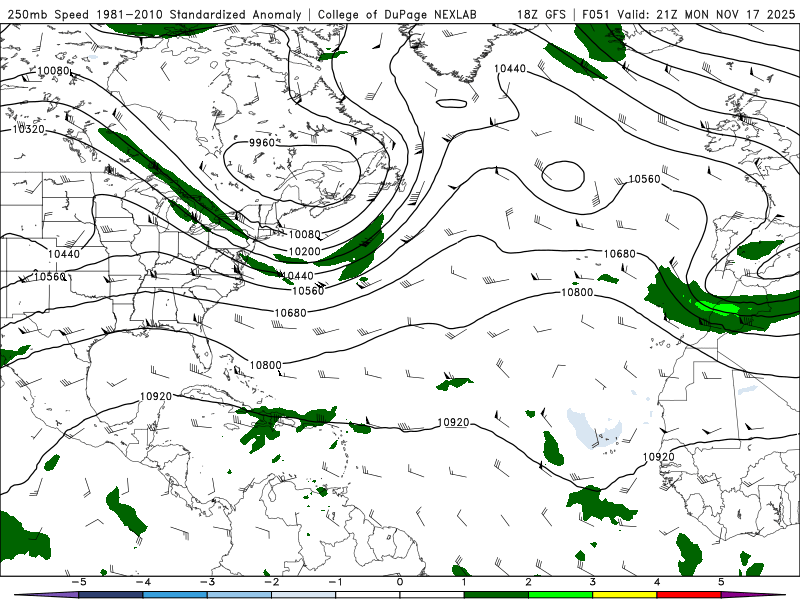The height and width of the screenshot is (600, 800).
Task: Click the title text '250mb Speed 1981-2010 Standardized Anomaly'
Action: (155, 14)
